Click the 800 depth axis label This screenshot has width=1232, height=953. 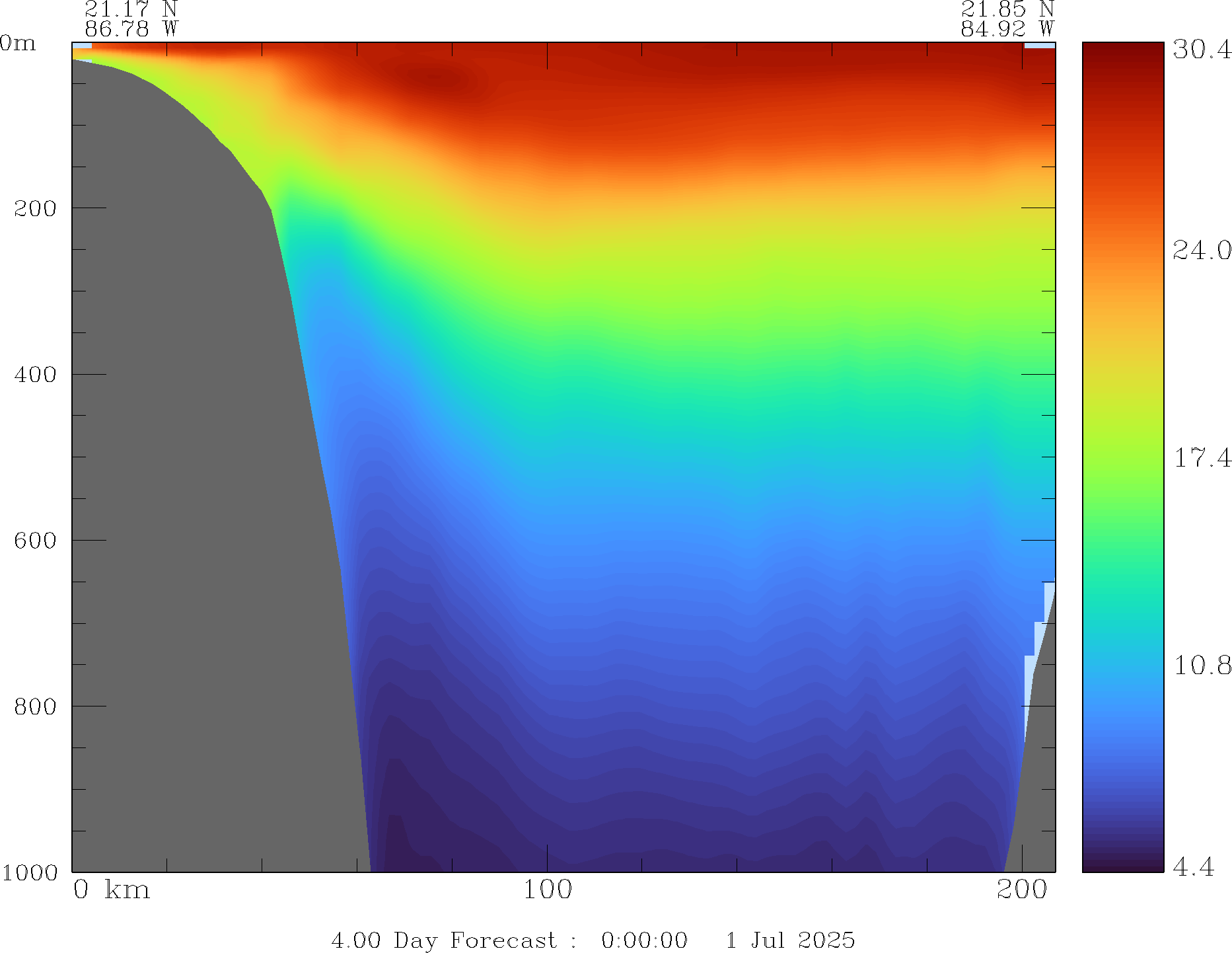point(36,706)
